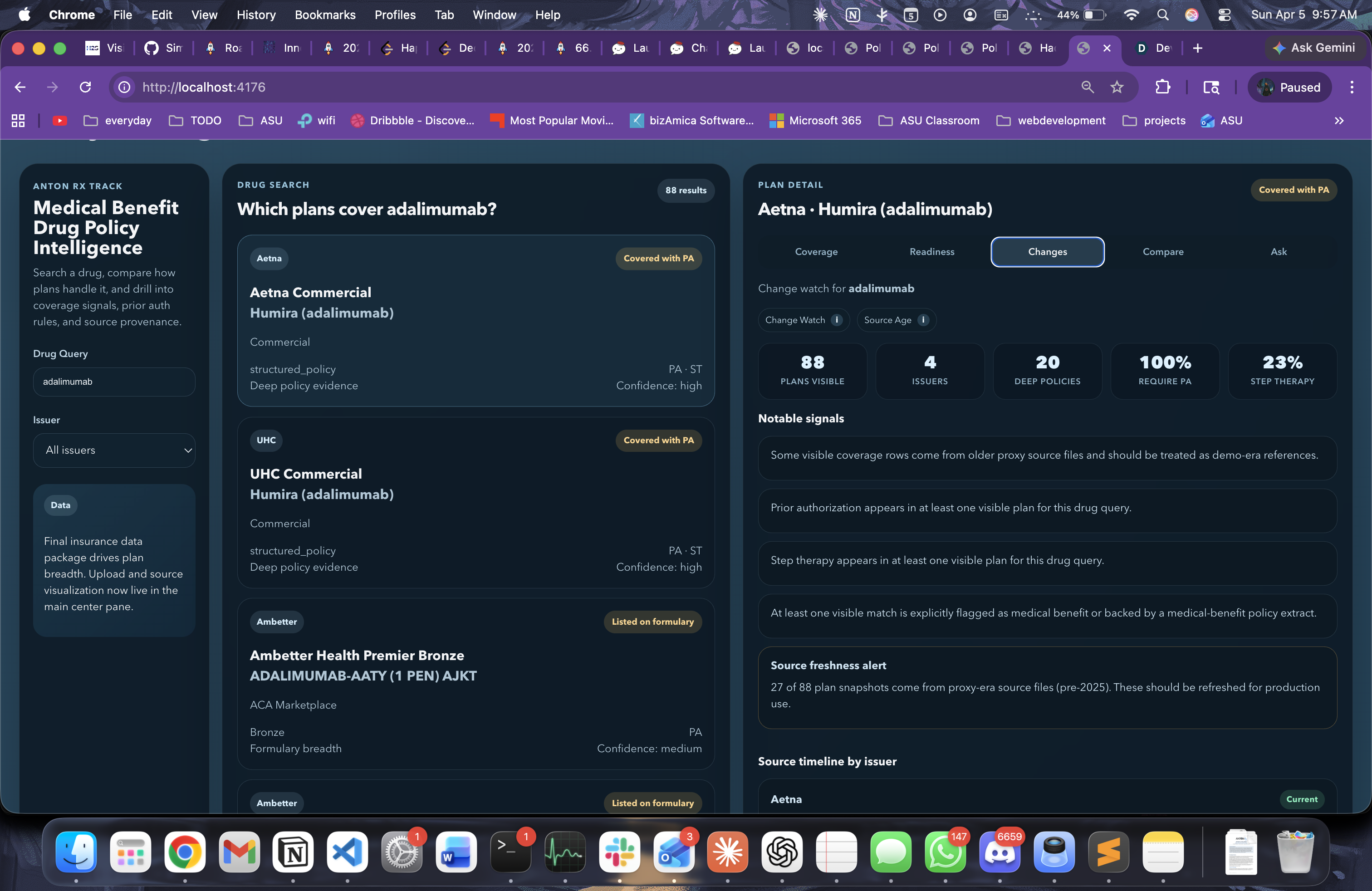Switch to the Compare tab

tap(1163, 252)
